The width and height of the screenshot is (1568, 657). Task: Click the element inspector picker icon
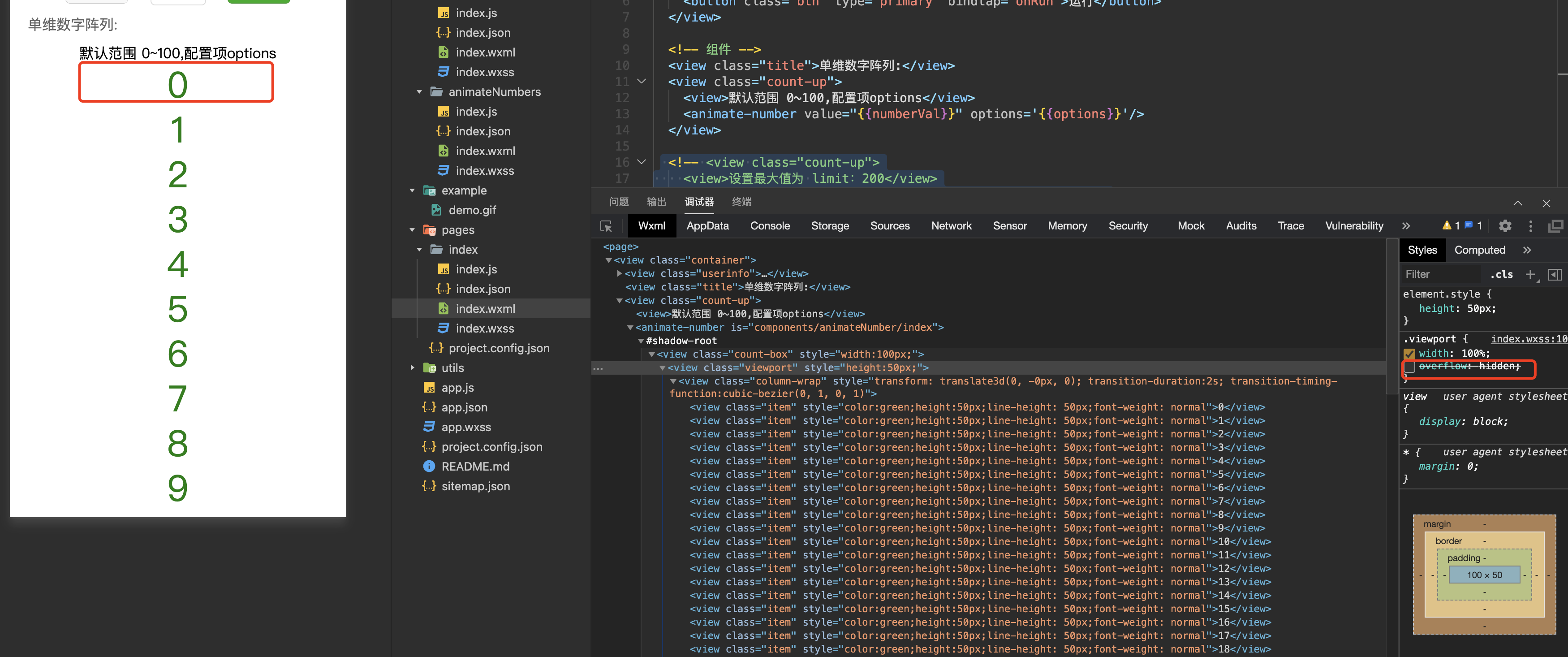tap(606, 226)
